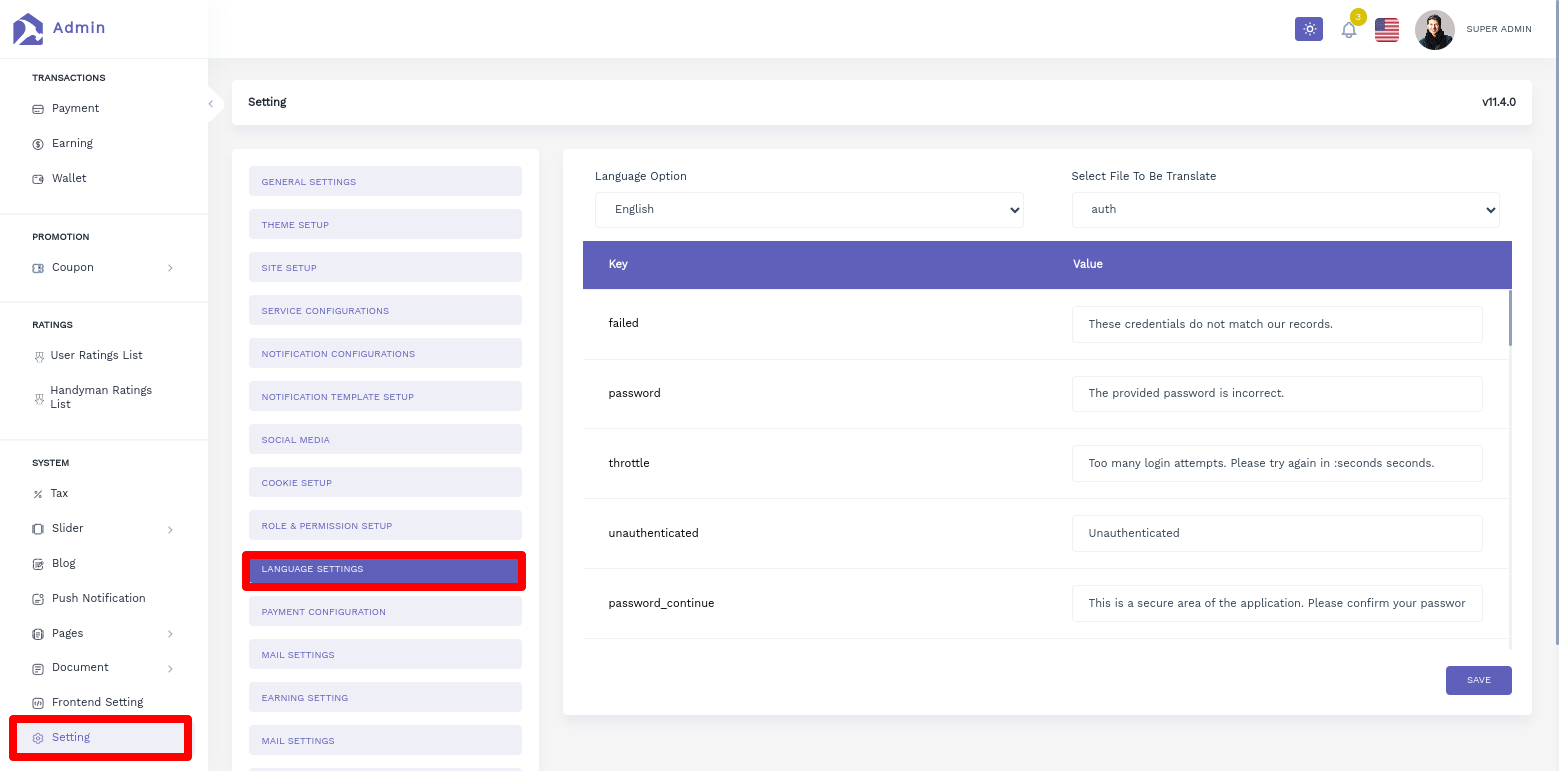Click the Frontend Setting icon in sidebar
Screen dimensions: 1559x771
pyautogui.click(x=38, y=703)
